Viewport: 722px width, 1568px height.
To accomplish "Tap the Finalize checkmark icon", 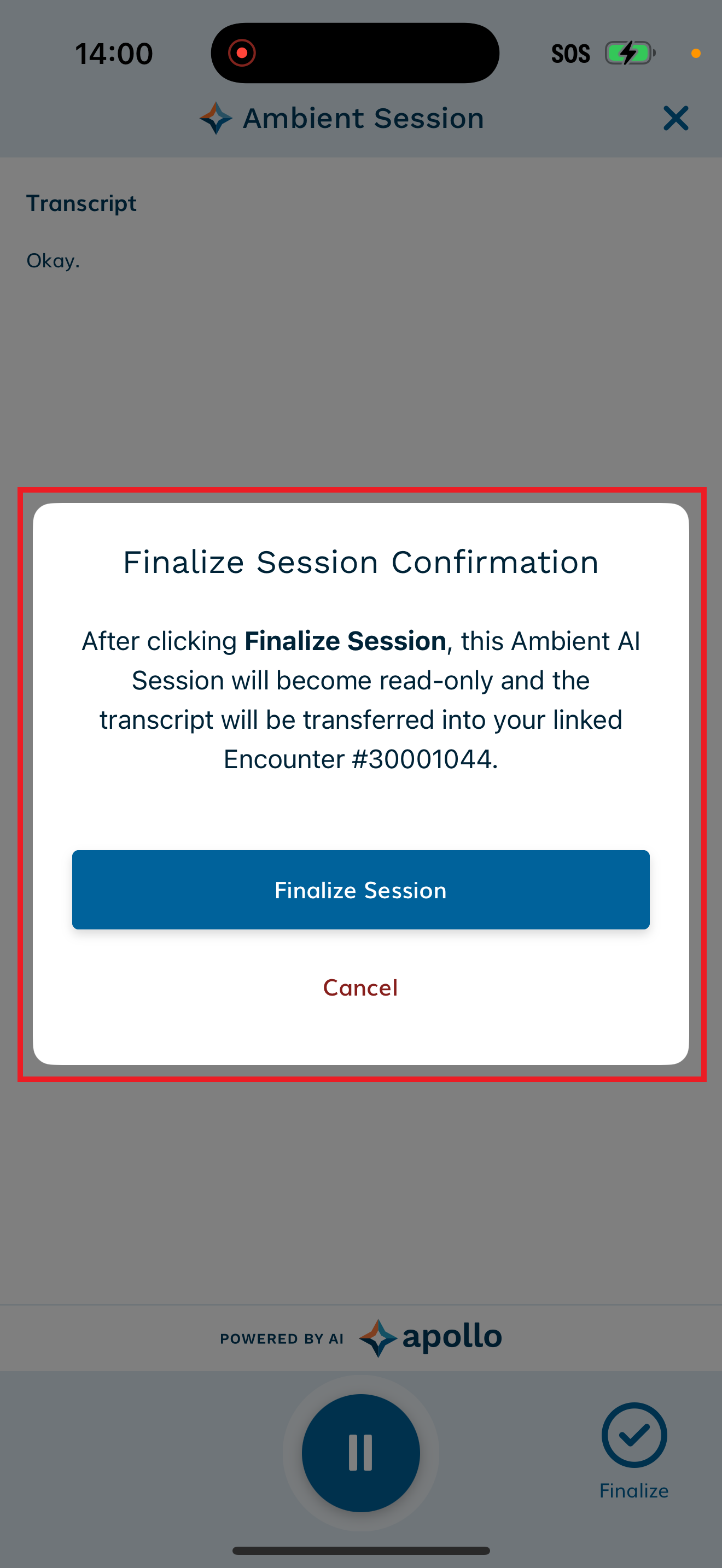I will (x=634, y=1435).
